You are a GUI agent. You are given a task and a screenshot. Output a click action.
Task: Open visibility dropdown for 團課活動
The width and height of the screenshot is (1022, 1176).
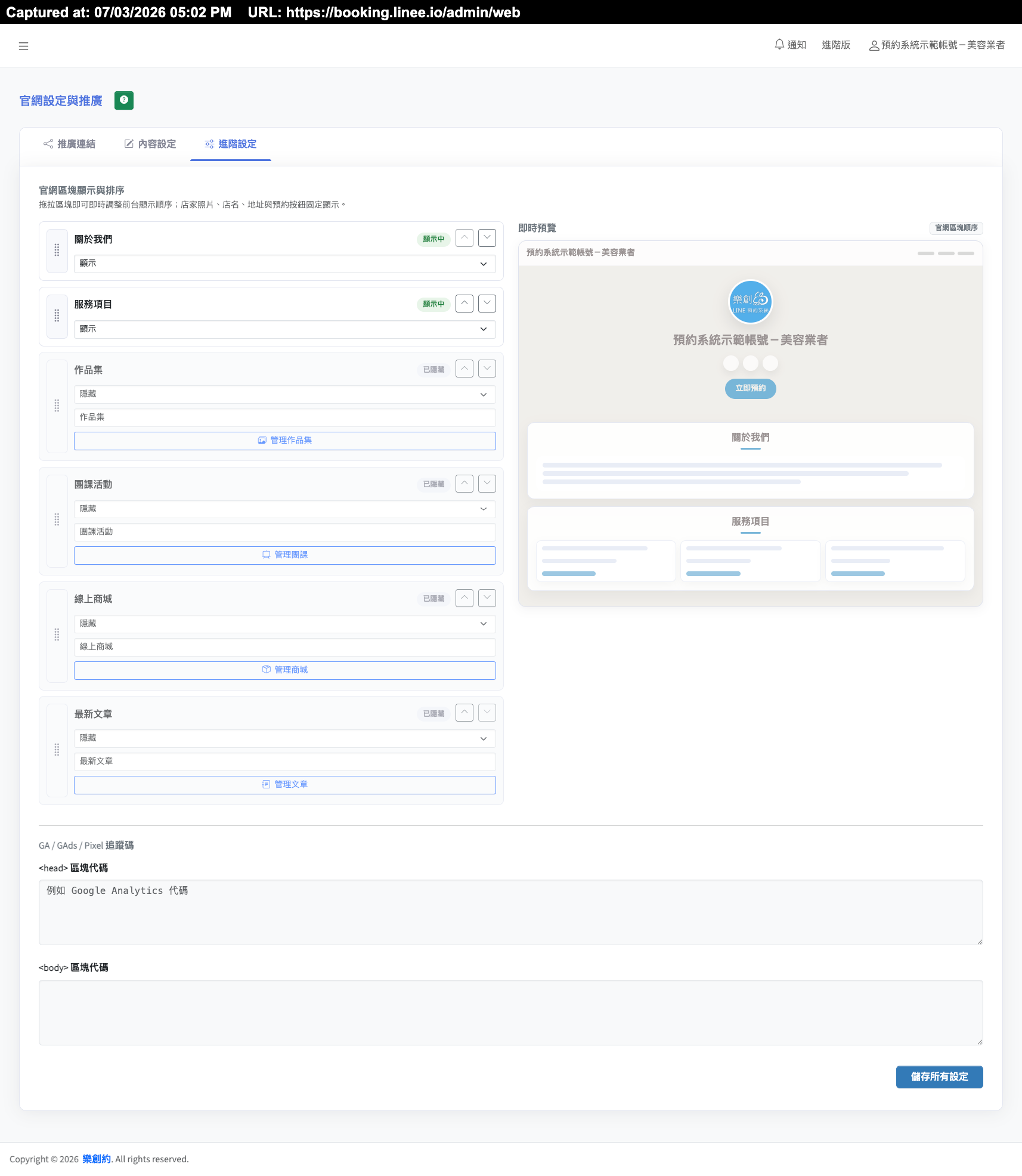coord(285,509)
